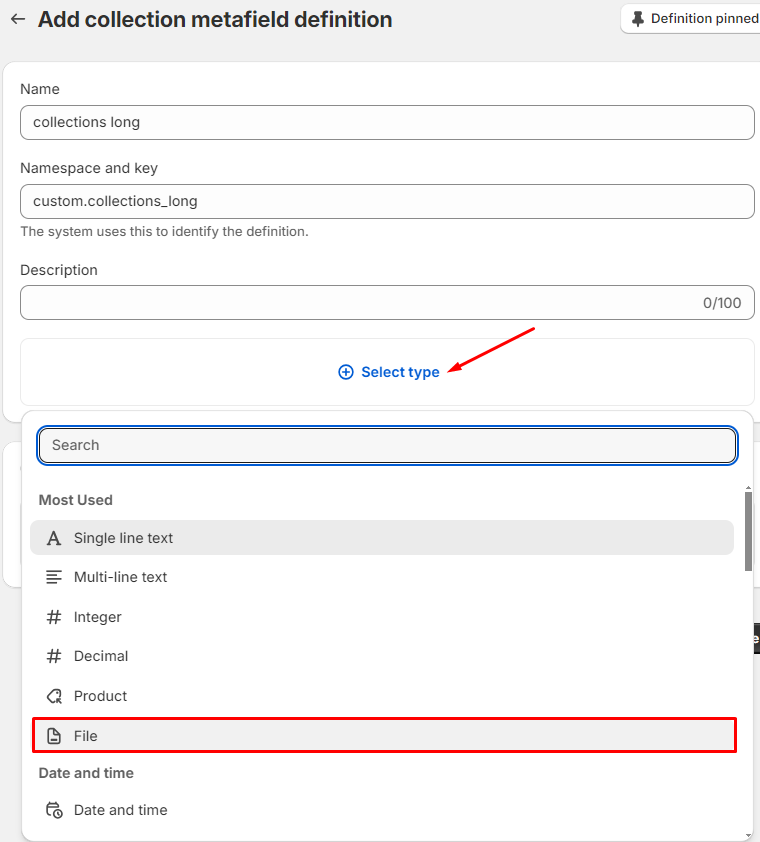The width and height of the screenshot is (760, 842).
Task: Choose Multi-line text type
Action: (x=120, y=577)
